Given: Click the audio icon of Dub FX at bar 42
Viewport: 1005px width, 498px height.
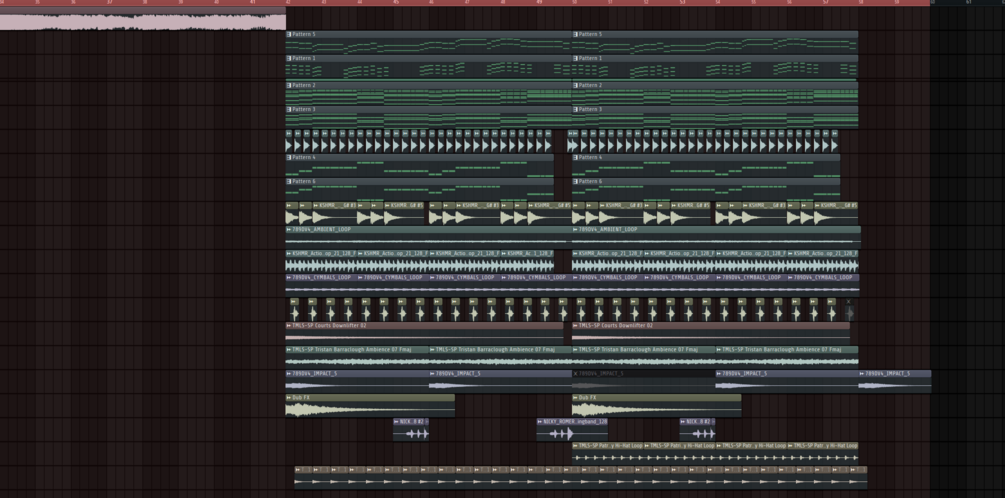Looking at the screenshot, I should pyautogui.click(x=289, y=398).
